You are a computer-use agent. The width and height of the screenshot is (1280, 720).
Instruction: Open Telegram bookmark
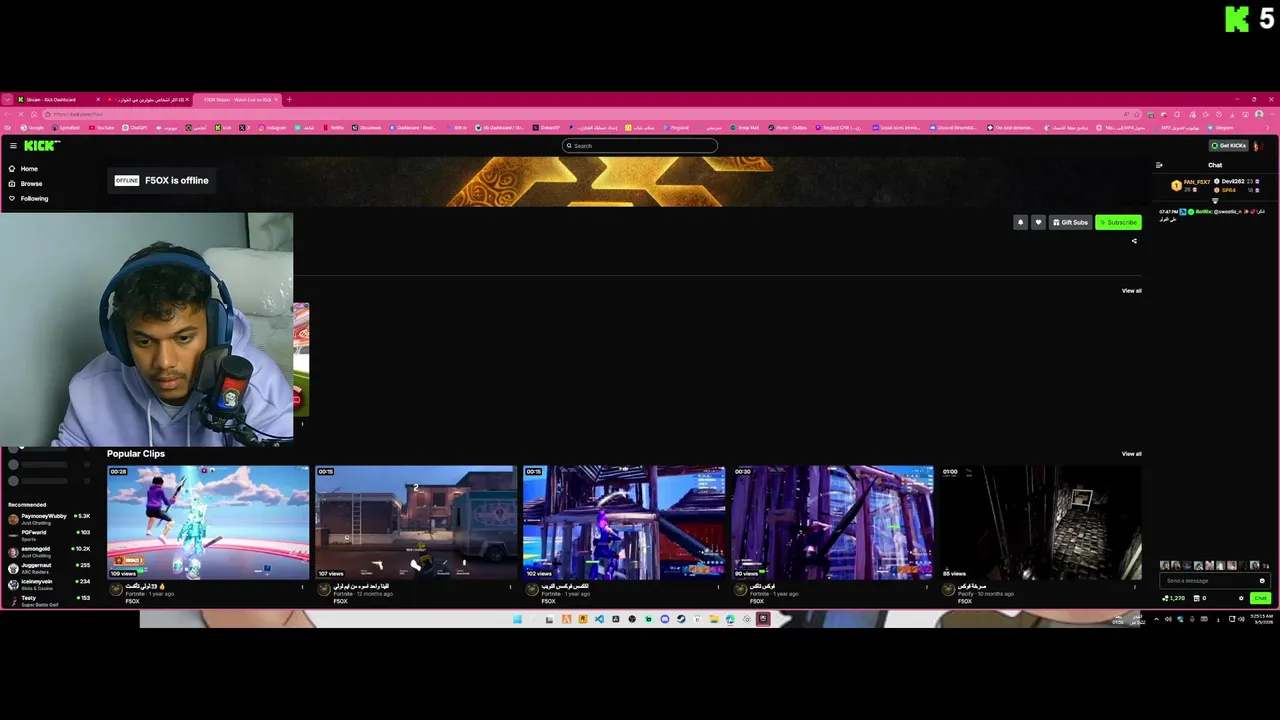click(x=1221, y=128)
